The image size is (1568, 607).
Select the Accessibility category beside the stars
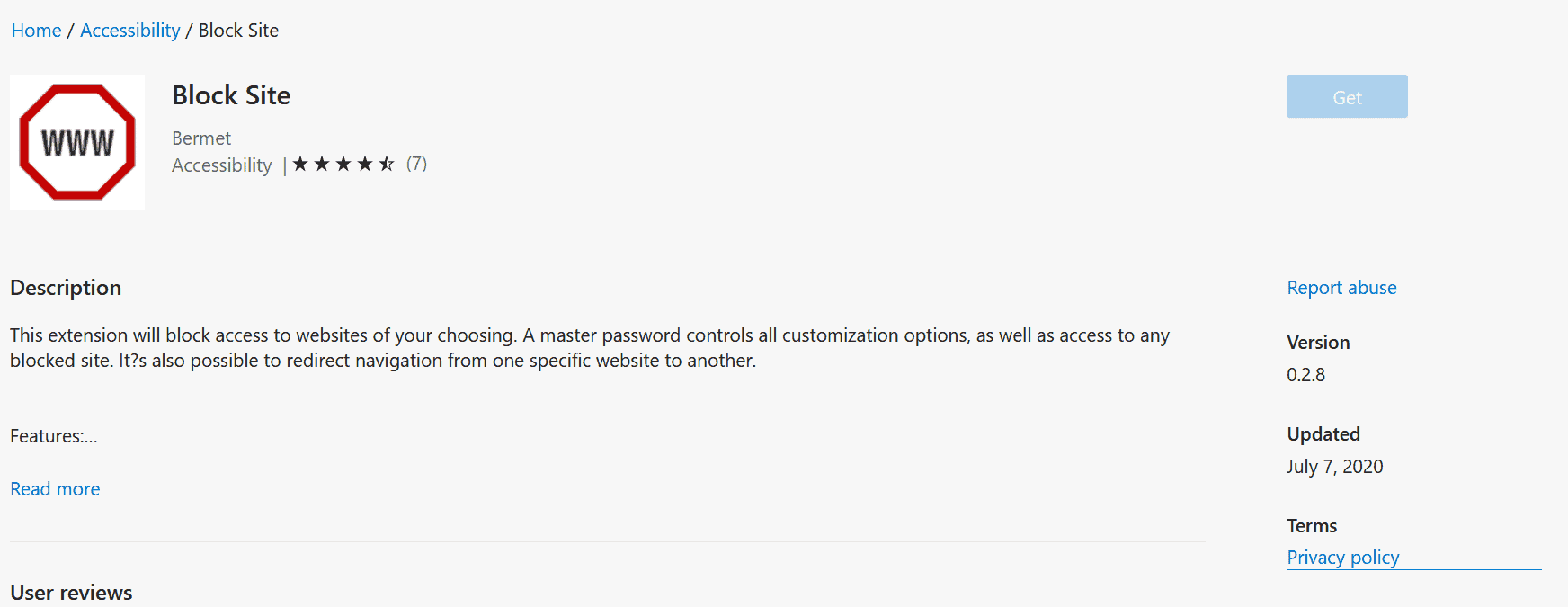click(221, 165)
